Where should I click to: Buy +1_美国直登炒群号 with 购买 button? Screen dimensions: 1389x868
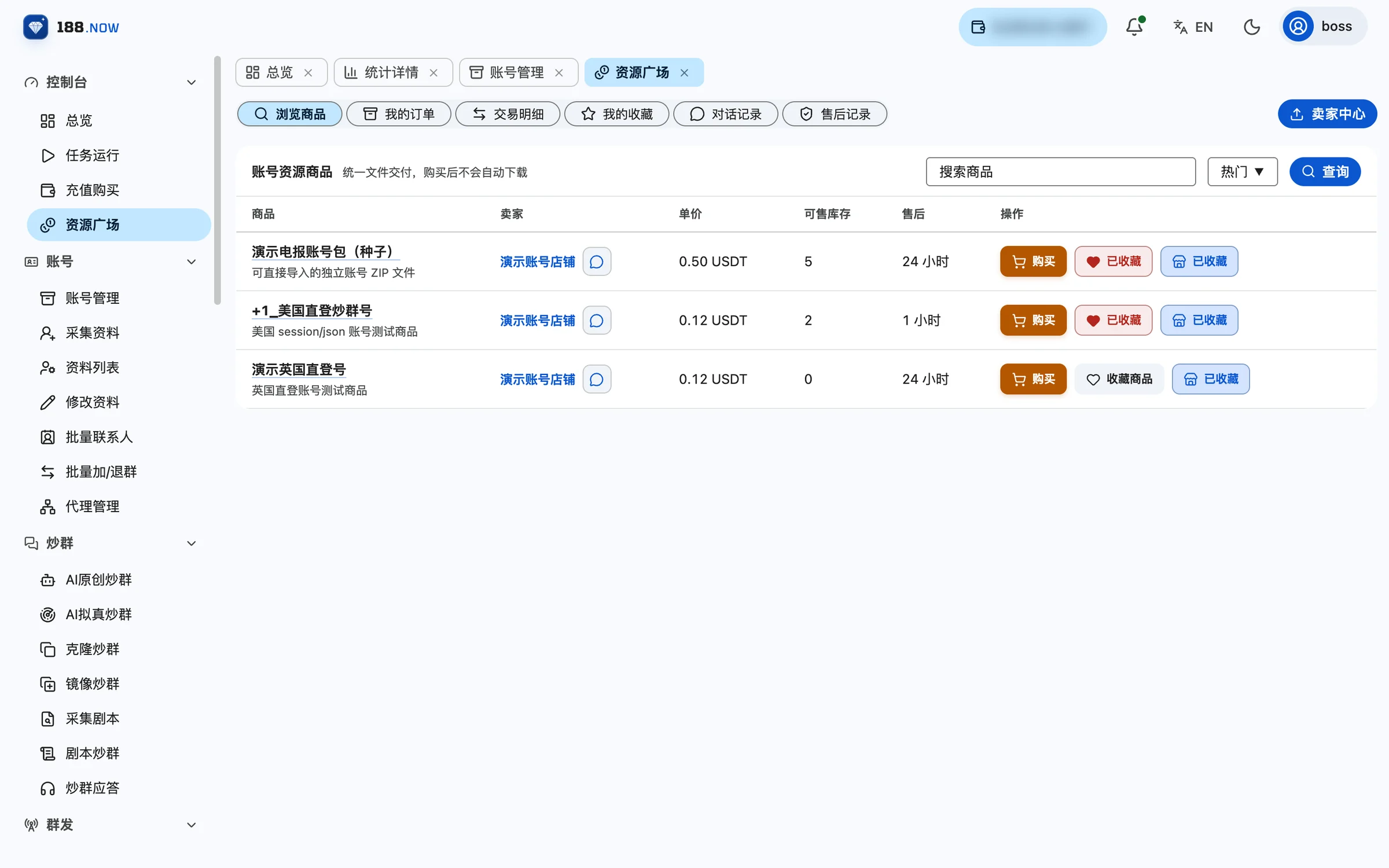(1033, 321)
